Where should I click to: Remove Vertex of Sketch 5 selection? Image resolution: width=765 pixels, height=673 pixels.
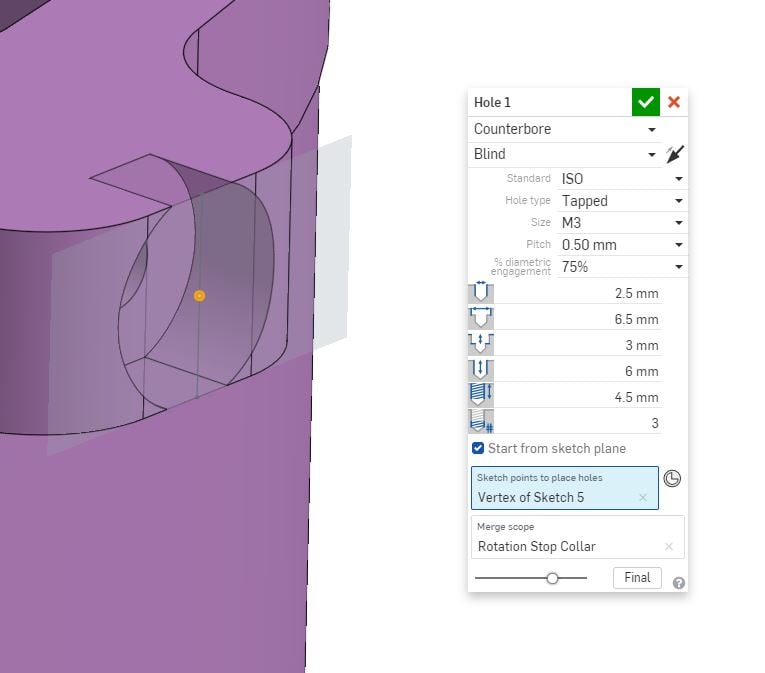[643, 497]
